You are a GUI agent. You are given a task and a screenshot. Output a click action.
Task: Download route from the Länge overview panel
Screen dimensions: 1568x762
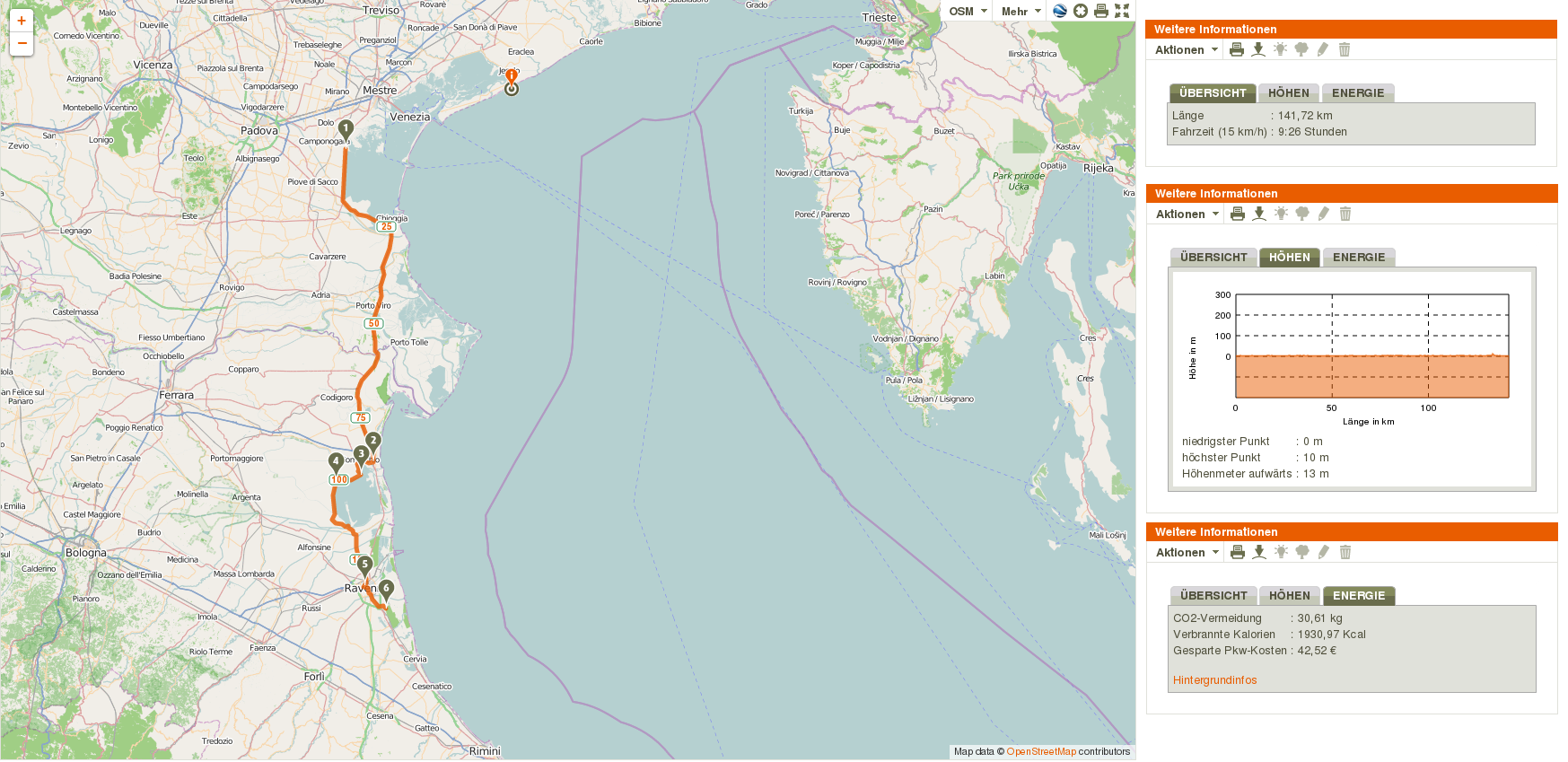point(1258,49)
